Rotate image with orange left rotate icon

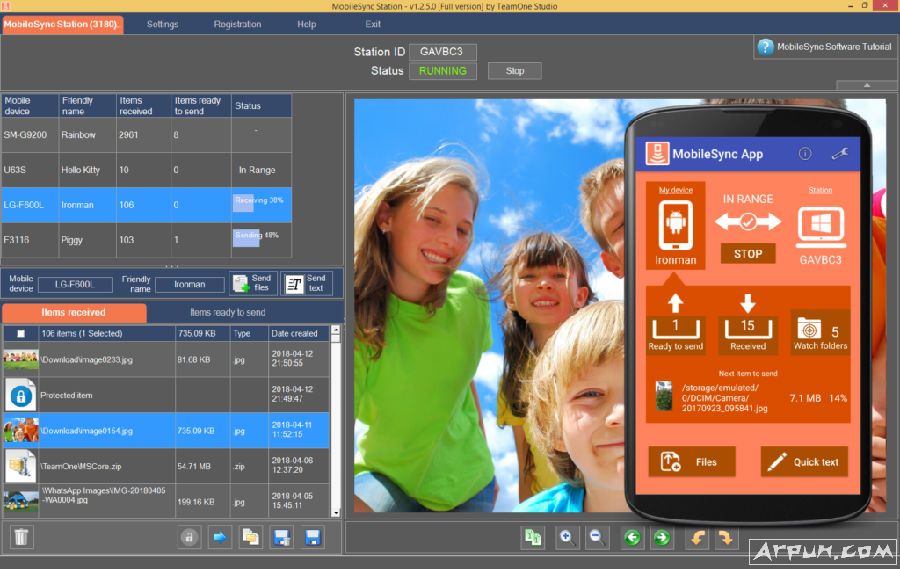coord(696,537)
